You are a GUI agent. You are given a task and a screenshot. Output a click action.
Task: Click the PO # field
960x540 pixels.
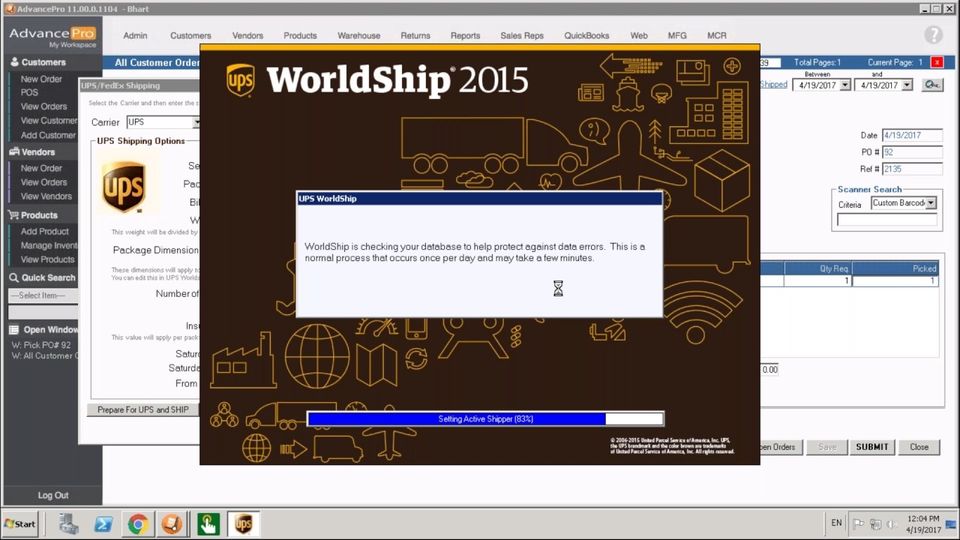[x=912, y=152]
